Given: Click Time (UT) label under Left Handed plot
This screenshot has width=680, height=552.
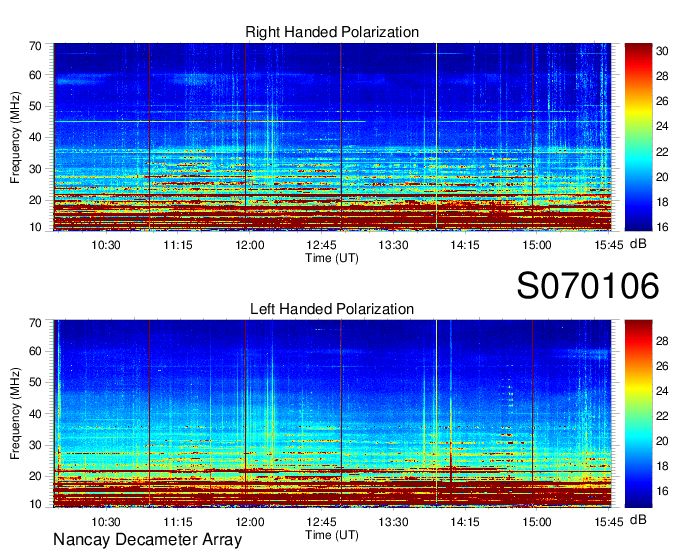Looking at the screenshot, I should (332, 535).
